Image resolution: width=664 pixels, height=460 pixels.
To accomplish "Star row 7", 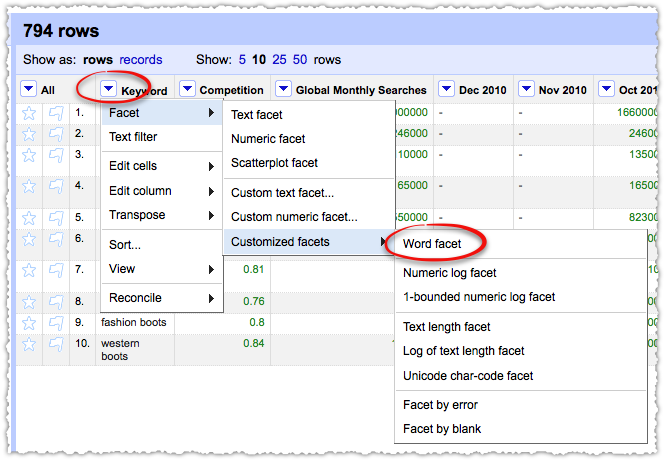I will pyautogui.click(x=29, y=270).
